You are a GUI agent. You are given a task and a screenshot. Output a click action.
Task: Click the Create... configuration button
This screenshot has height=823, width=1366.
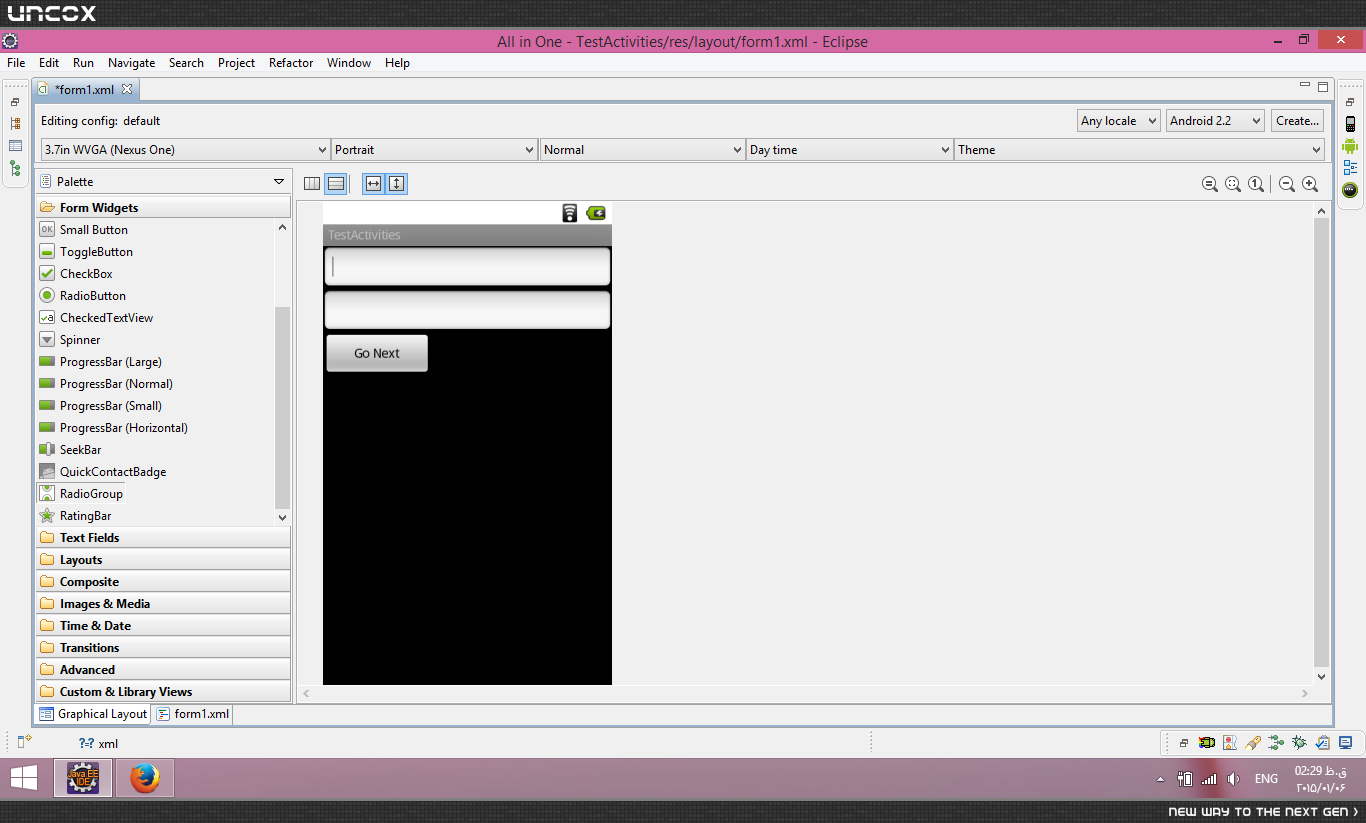(x=1298, y=121)
